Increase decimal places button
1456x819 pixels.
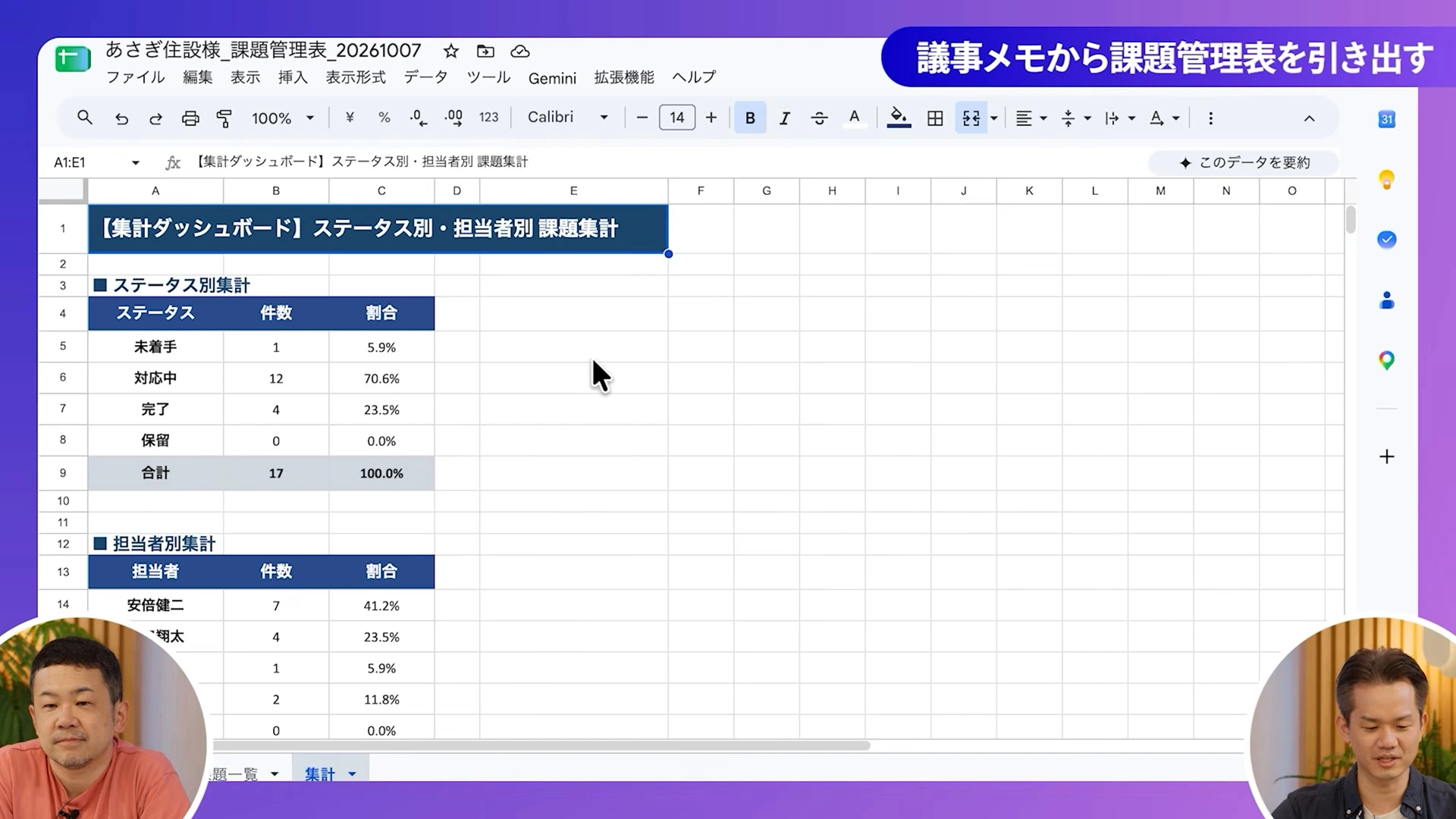click(453, 118)
